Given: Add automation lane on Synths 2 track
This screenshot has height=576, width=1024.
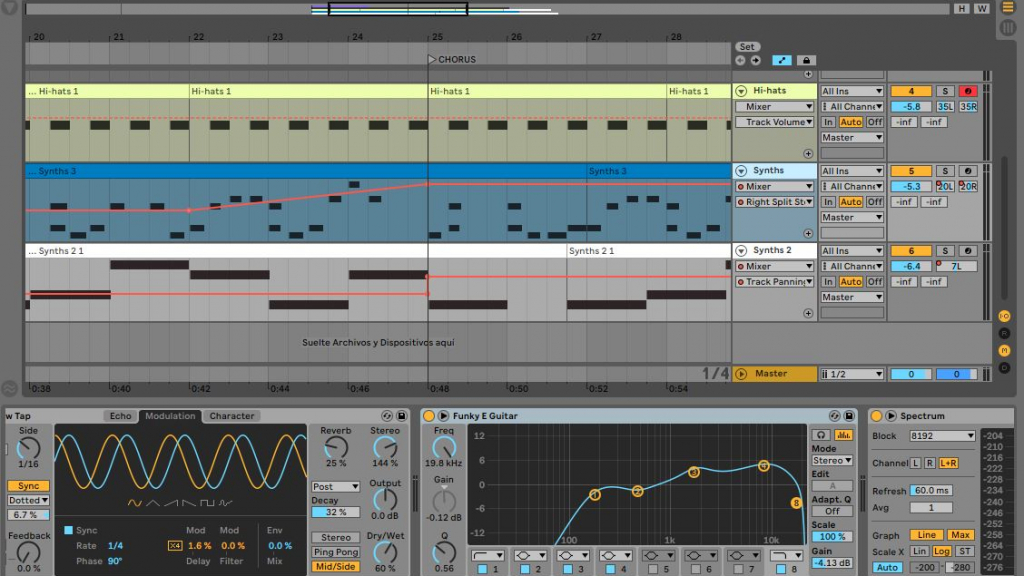Looking at the screenshot, I should tap(808, 313).
